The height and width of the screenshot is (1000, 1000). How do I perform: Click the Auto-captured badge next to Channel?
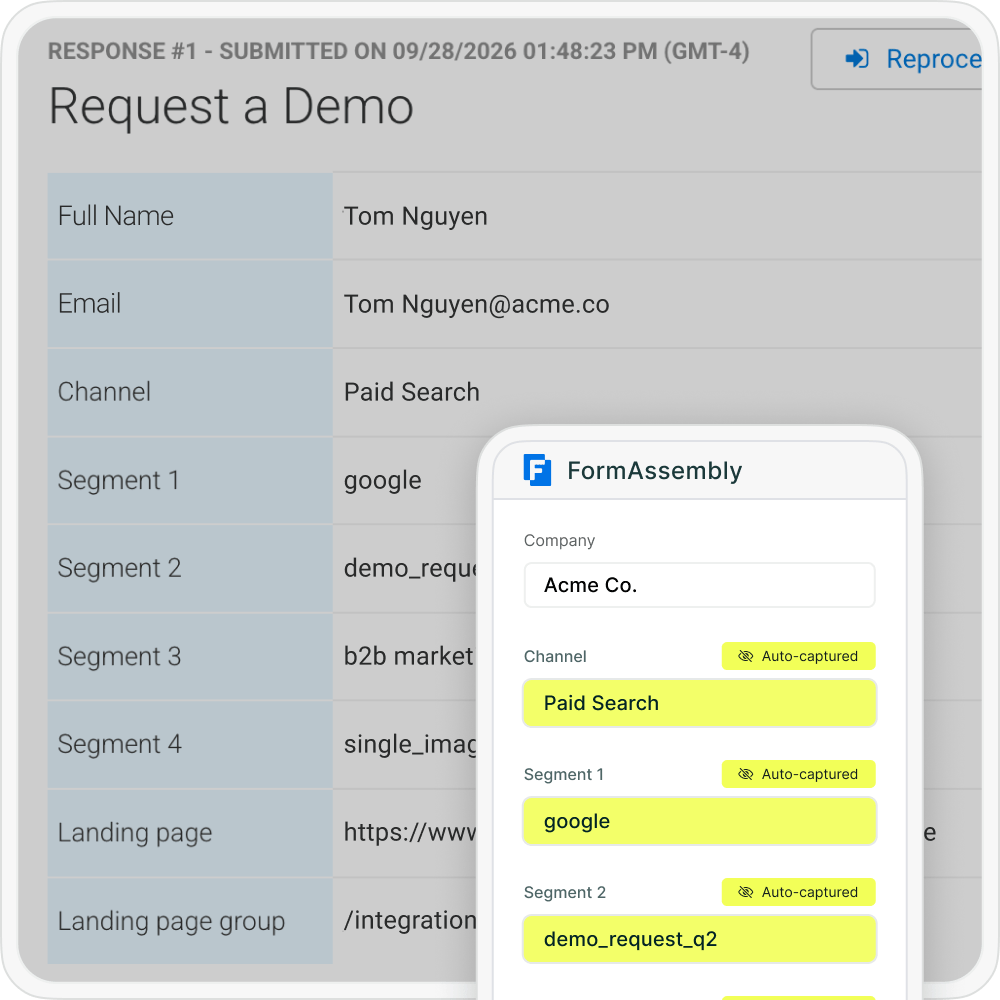pos(798,656)
